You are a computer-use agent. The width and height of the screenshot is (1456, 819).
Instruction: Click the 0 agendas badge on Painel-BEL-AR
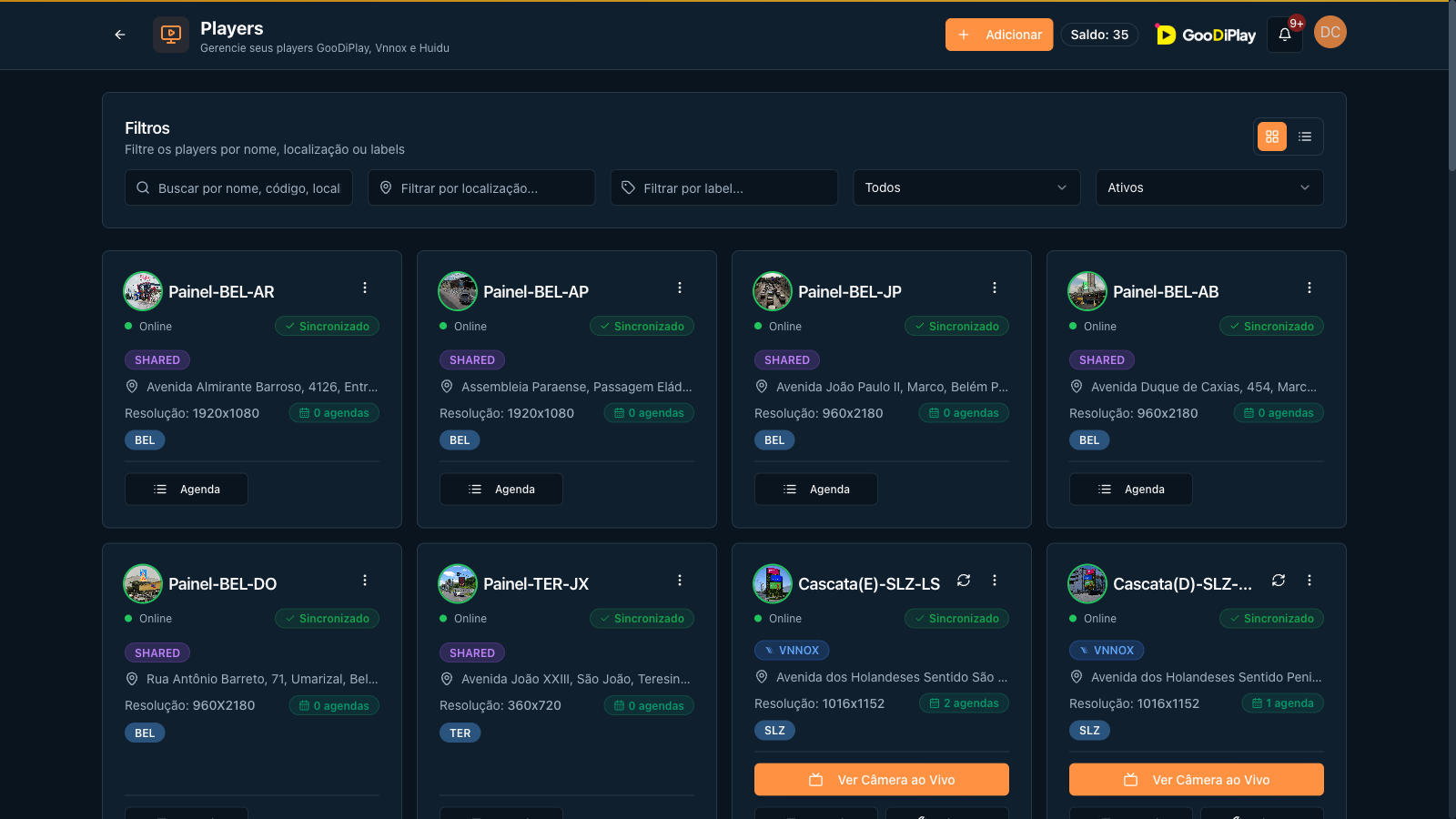pos(334,413)
